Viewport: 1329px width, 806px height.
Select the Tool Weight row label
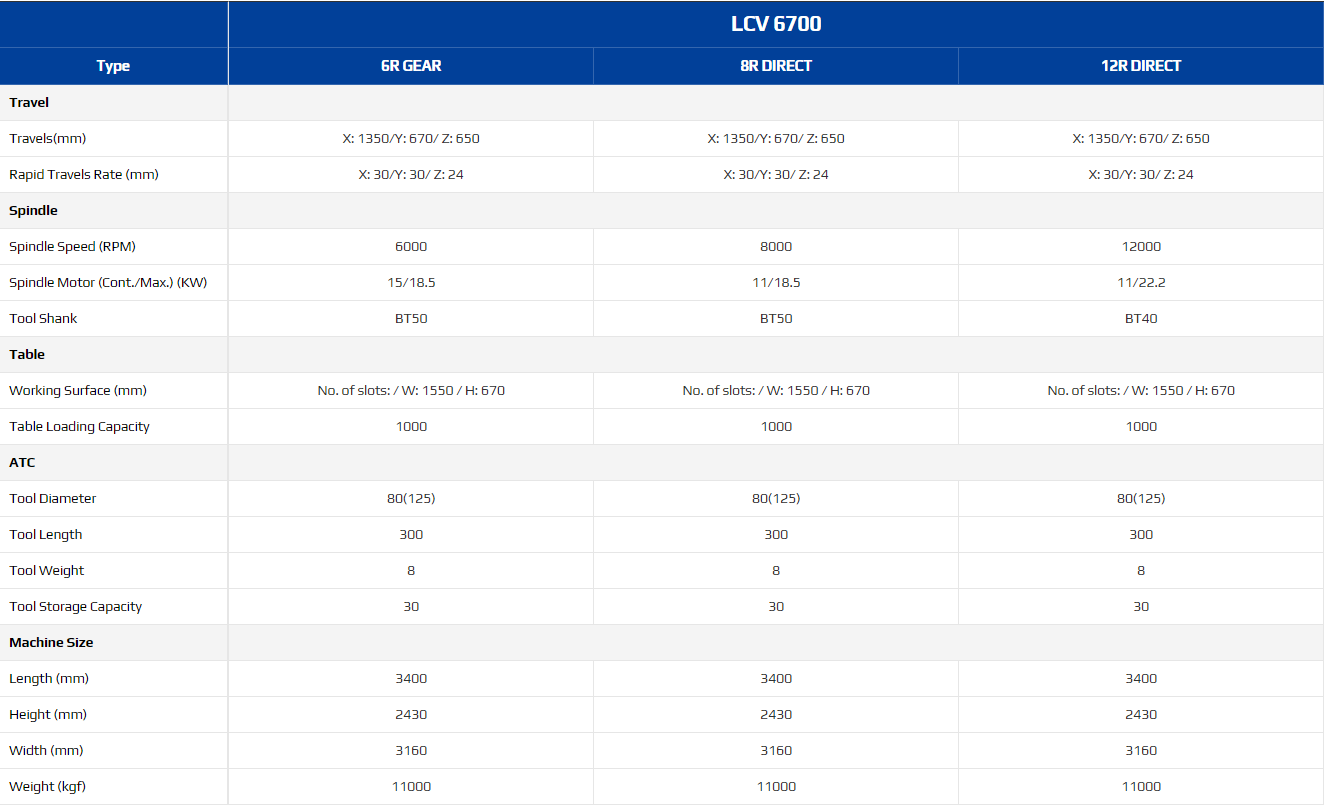[47, 570]
